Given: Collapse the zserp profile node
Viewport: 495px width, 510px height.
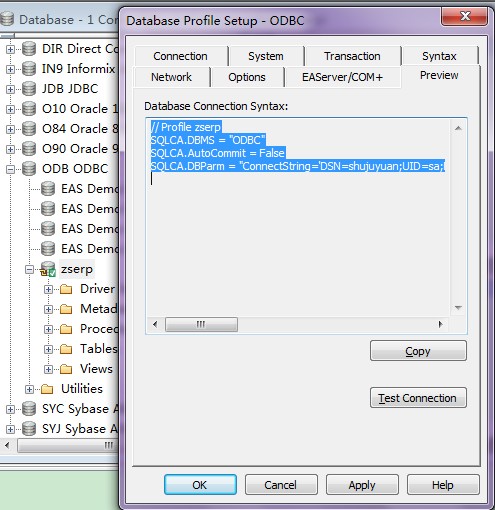Looking at the screenshot, I should coord(29,269).
